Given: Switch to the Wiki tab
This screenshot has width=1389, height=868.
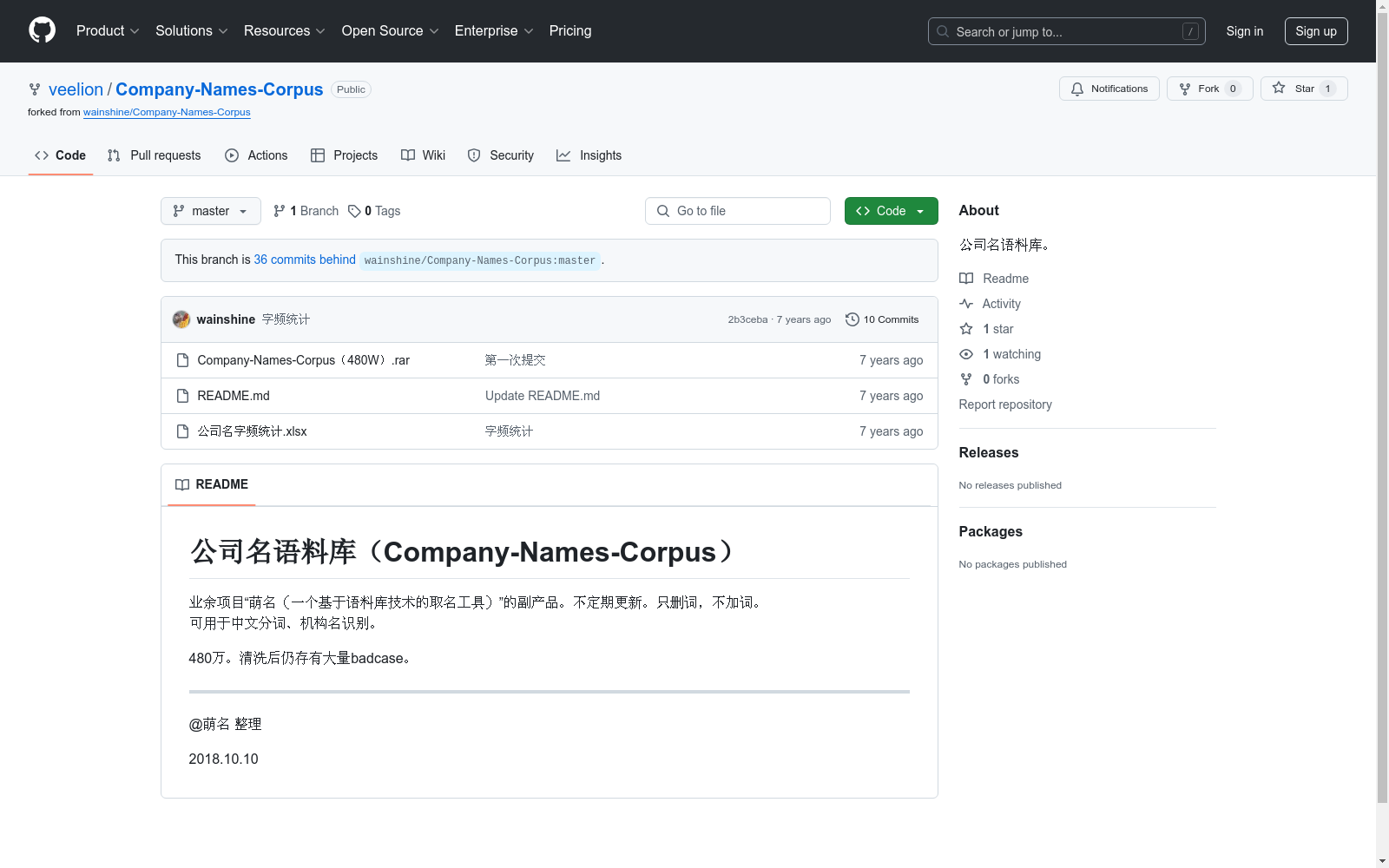Looking at the screenshot, I should pos(424,155).
